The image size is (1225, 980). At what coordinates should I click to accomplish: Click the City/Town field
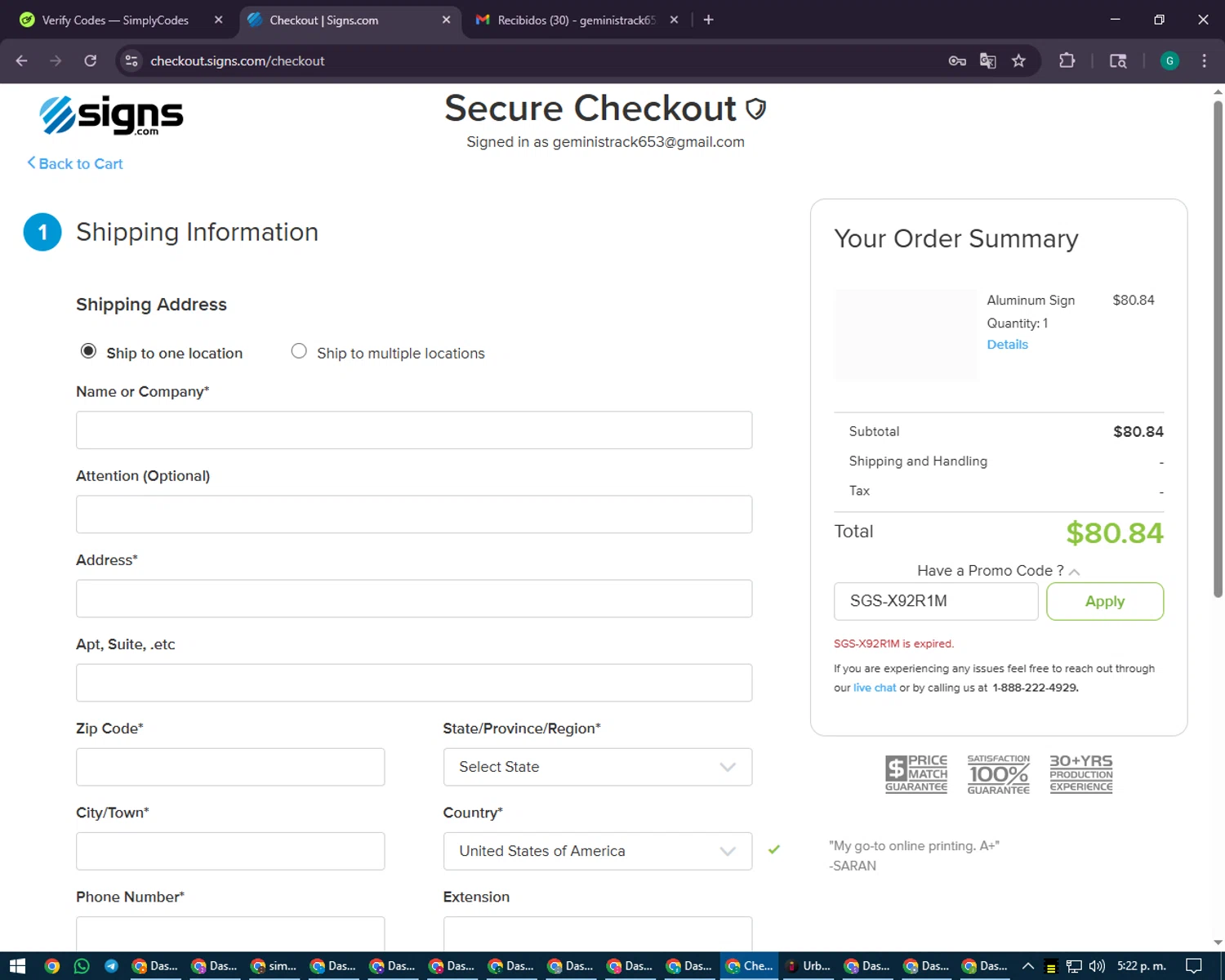coord(230,851)
